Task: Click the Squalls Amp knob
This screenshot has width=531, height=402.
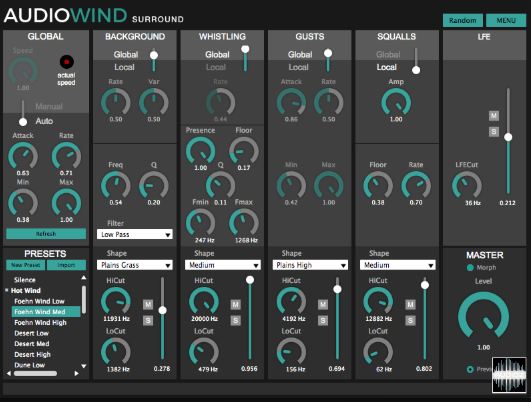Action: point(396,102)
